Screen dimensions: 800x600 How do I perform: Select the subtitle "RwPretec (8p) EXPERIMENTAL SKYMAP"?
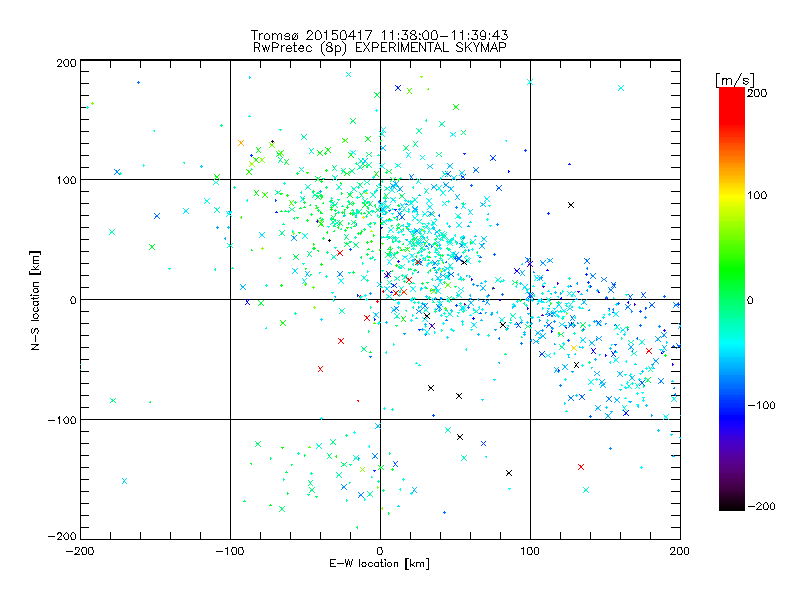coord(380,48)
